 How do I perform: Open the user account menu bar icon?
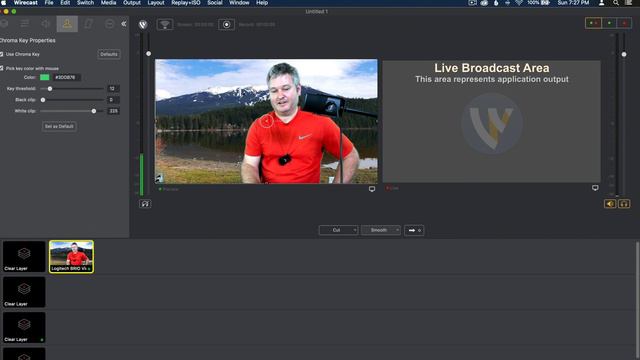[x=601, y=3]
